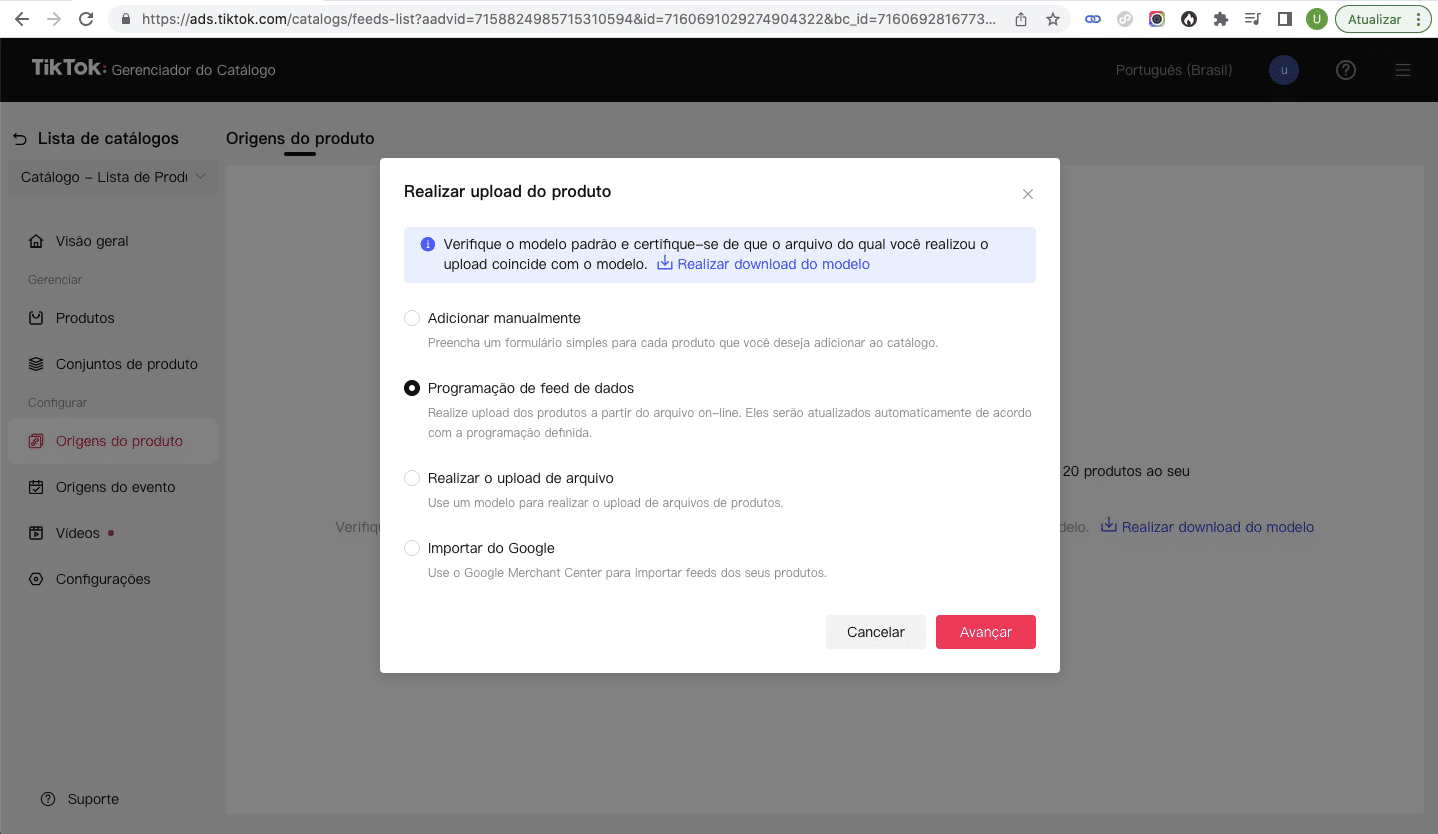Viewport: 1438px width, 834px height.
Task: Open the user avatar in TikTok header
Action: (x=1284, y=70)
